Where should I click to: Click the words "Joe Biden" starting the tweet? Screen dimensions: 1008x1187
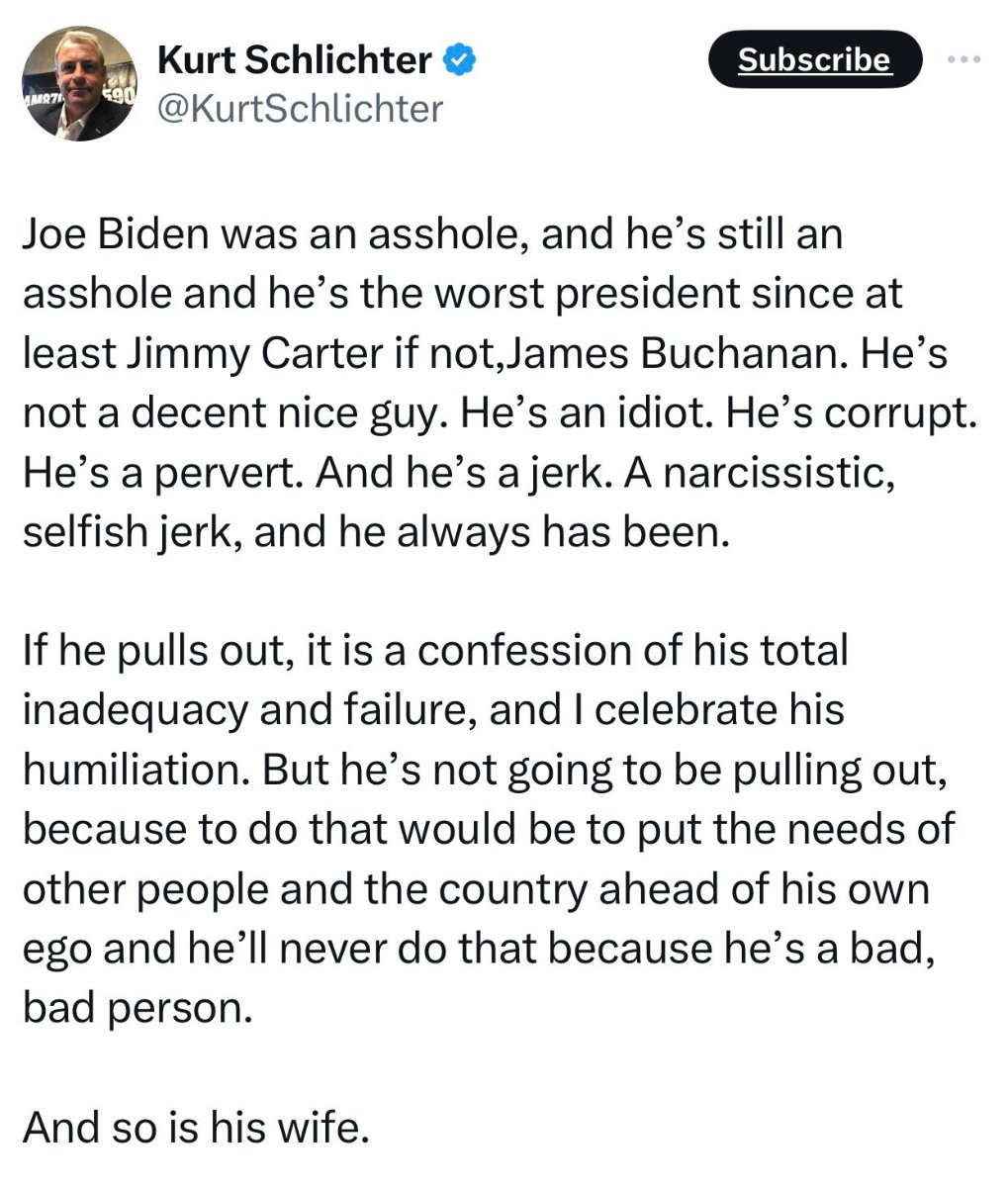(x=116, y=234)
